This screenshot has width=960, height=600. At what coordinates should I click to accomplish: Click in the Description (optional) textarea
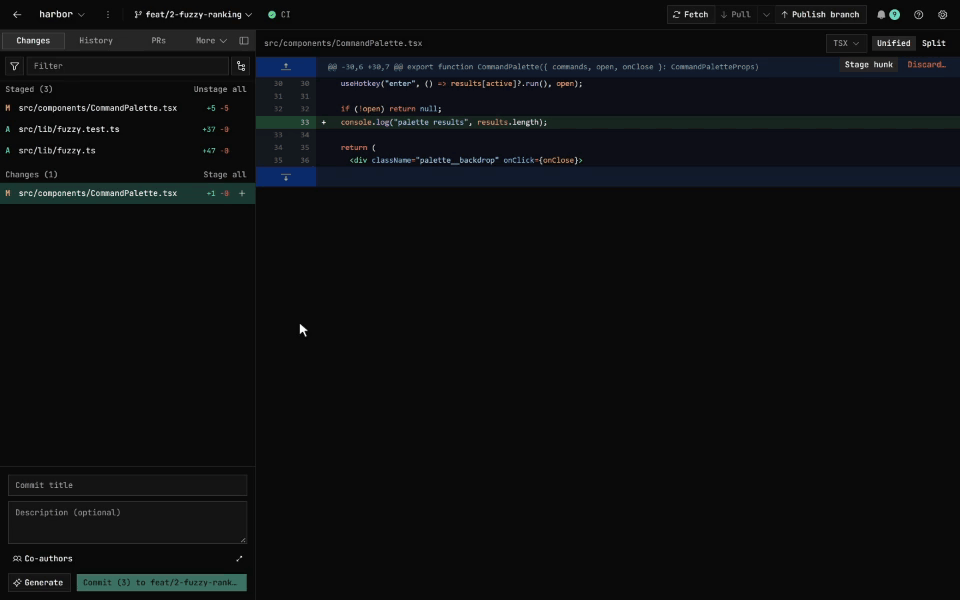pyautogui.click(x=127, y=523)
